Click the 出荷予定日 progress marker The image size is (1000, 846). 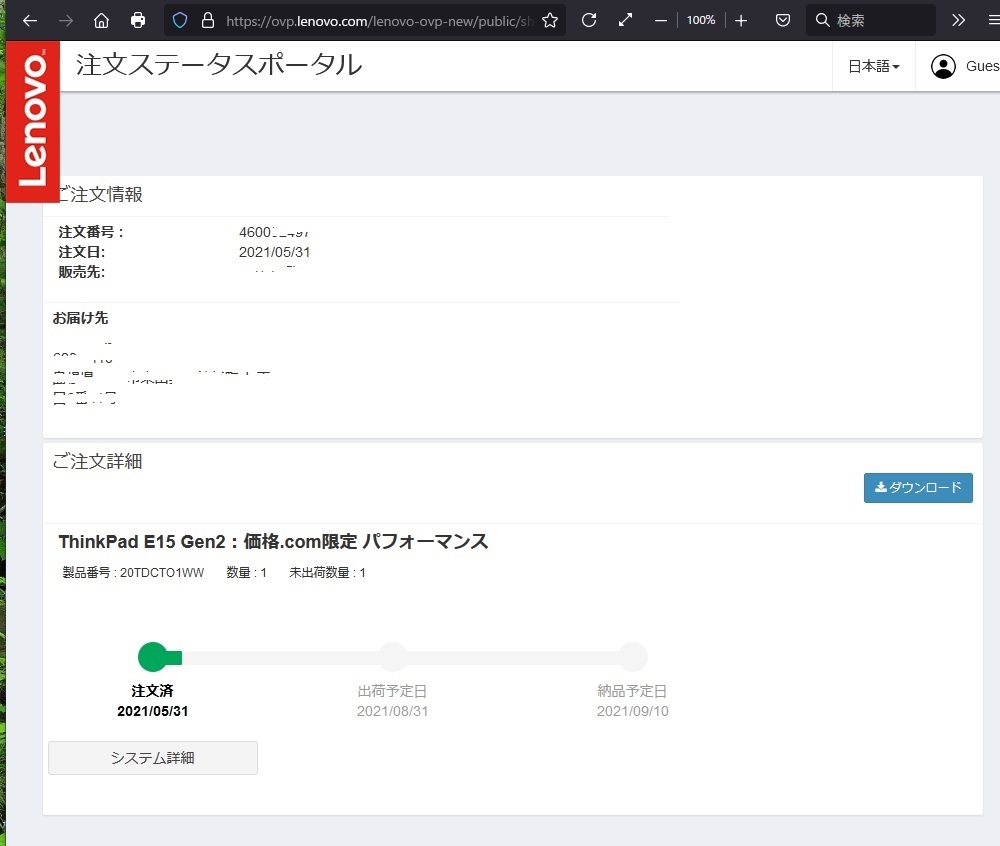(393, 657)
